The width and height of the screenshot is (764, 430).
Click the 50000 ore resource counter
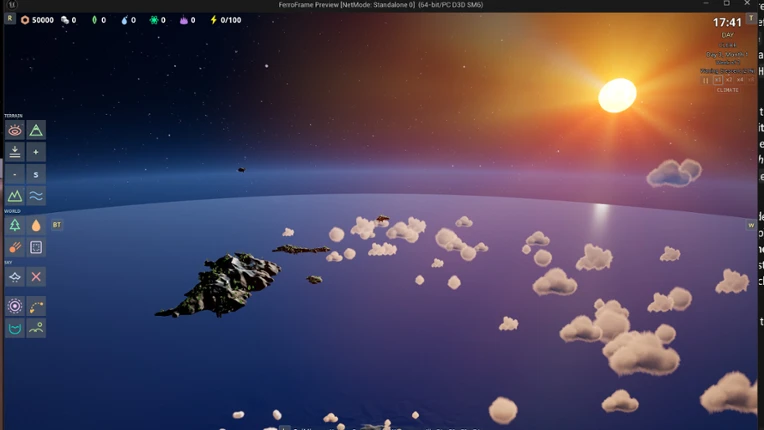coord(38,20)
